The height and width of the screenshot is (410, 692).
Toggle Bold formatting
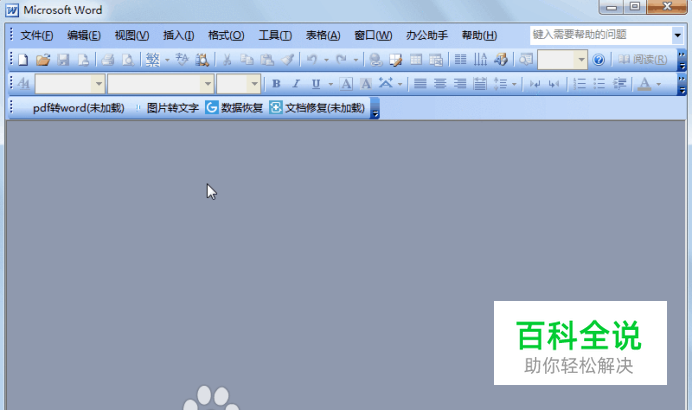click(x=276, y=83)
